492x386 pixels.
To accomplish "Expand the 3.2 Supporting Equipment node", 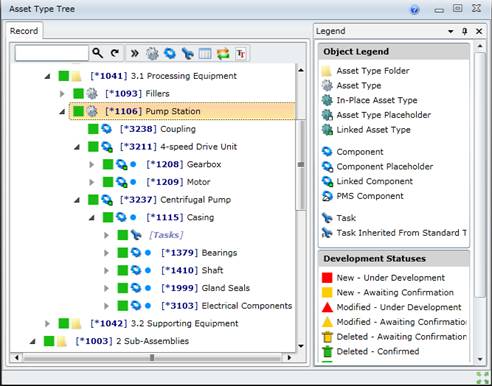I will click(47, 323).
